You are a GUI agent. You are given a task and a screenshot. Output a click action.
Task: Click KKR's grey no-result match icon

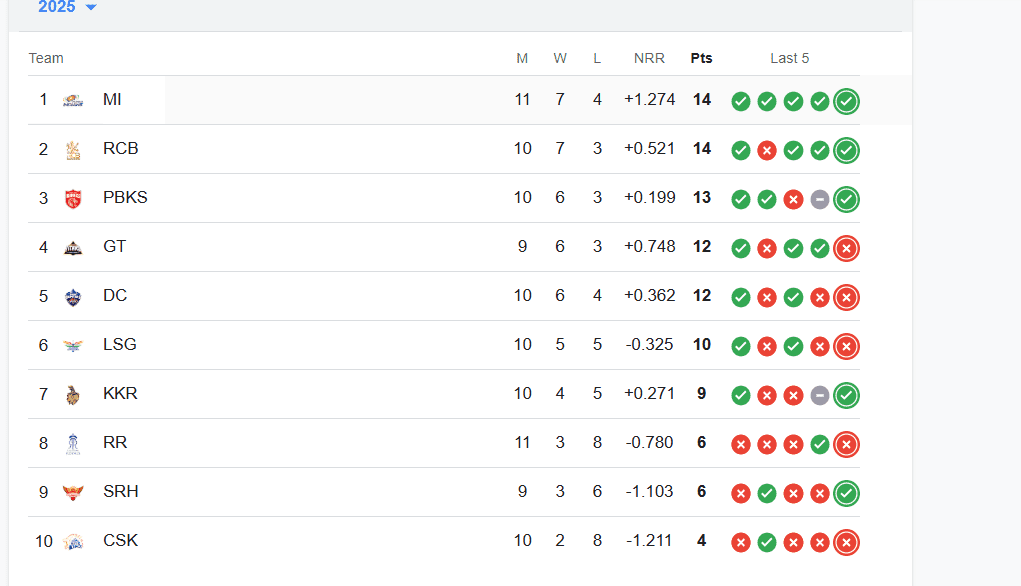pos(820,395)
